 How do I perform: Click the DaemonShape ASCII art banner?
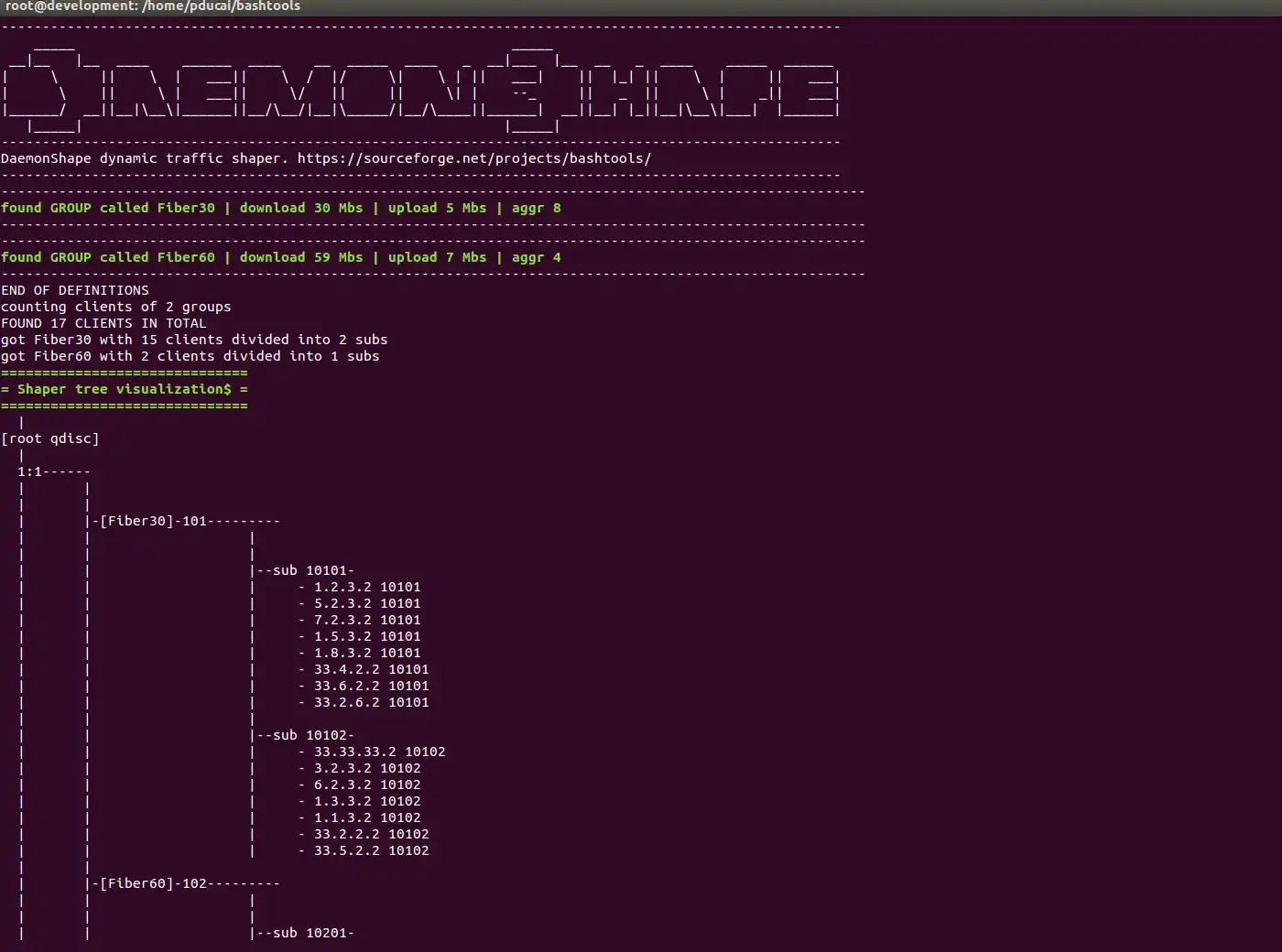click(420, 88)
